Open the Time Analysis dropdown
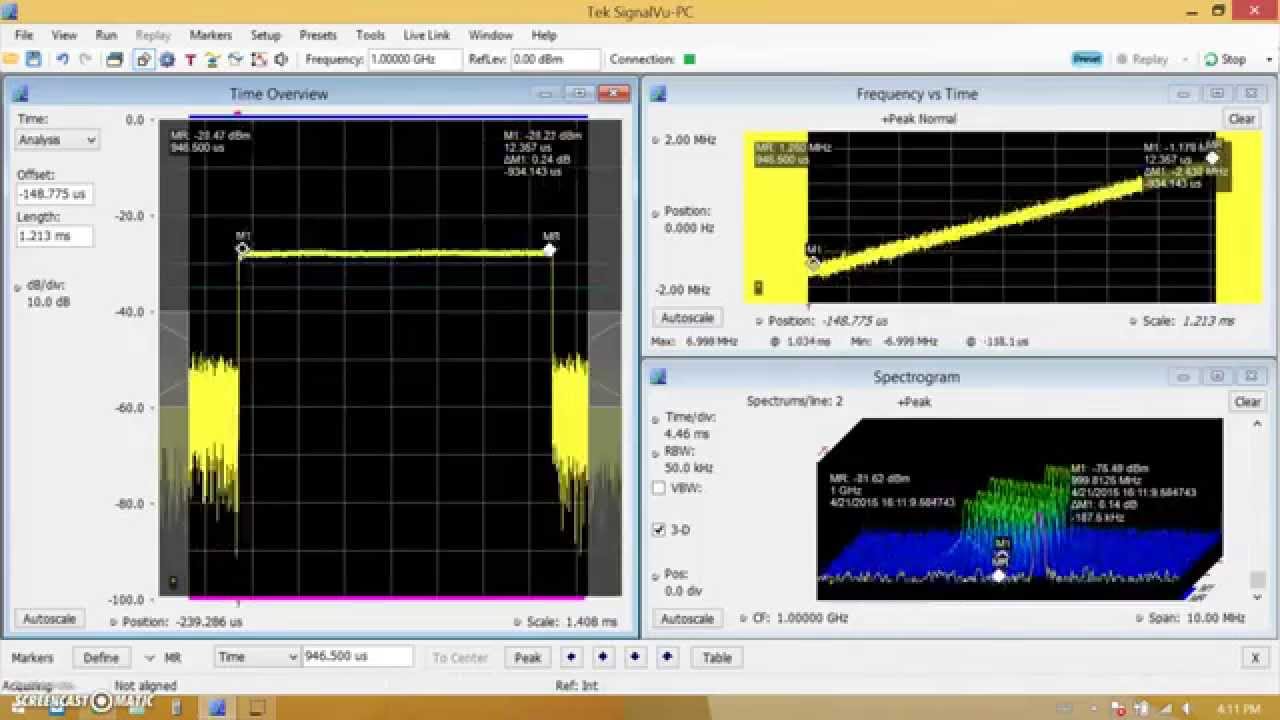Image resolution: width=1280 pixels, height=720 pixels. (57, 140)
